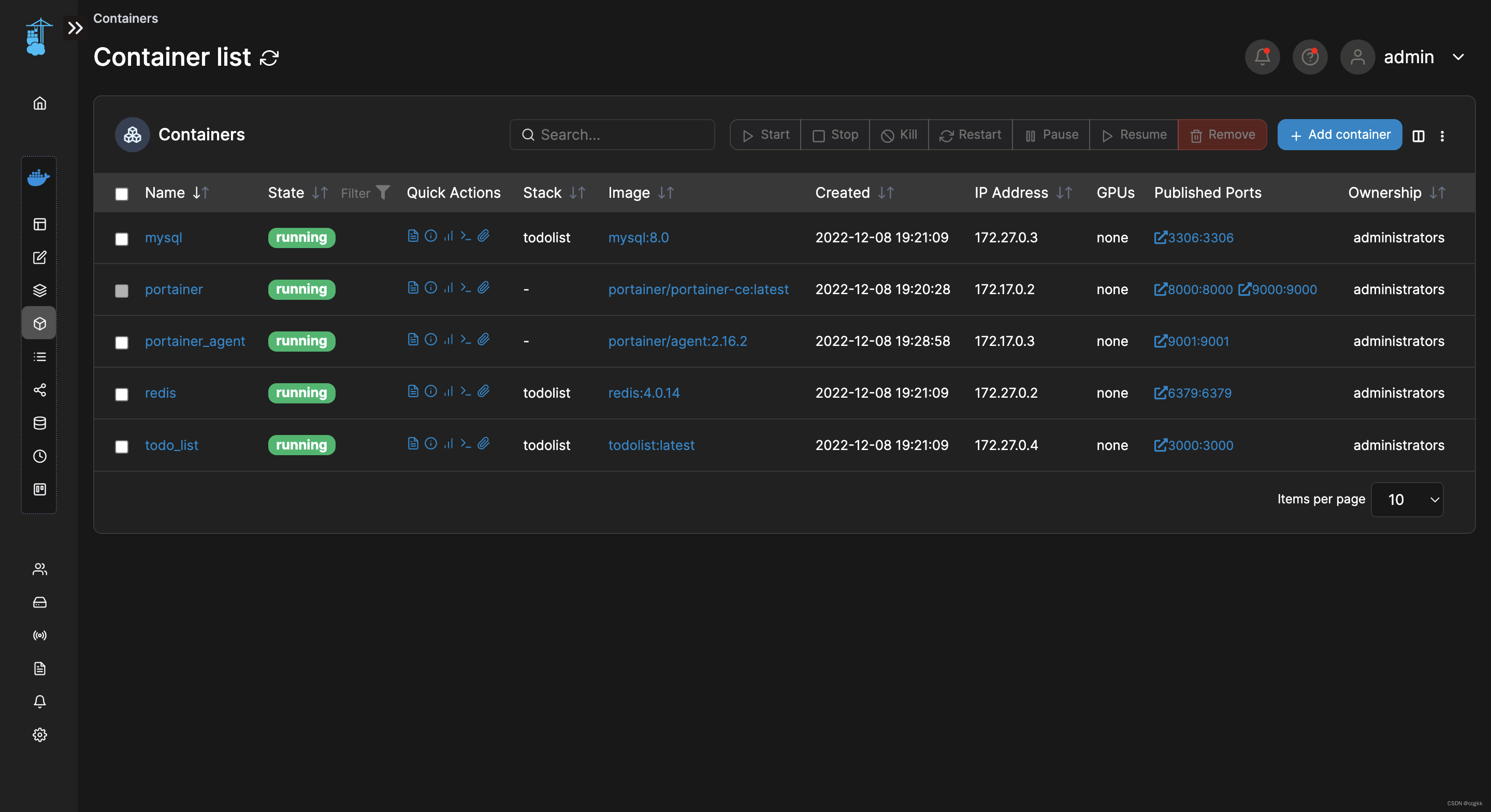Sort by State column

click(320, 193)
